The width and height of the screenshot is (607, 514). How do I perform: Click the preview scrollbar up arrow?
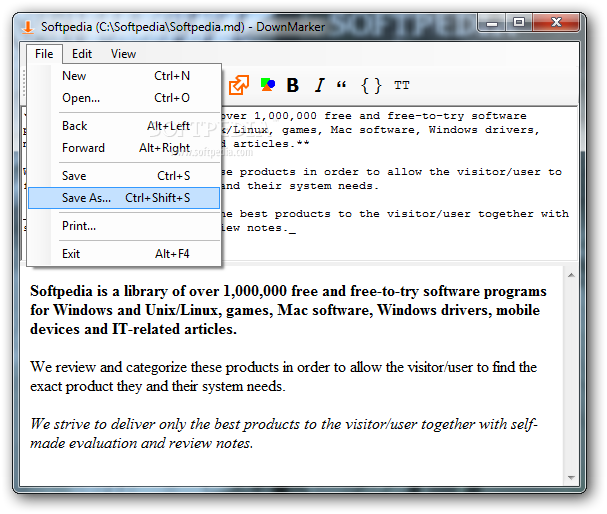[x=571, y=275]
